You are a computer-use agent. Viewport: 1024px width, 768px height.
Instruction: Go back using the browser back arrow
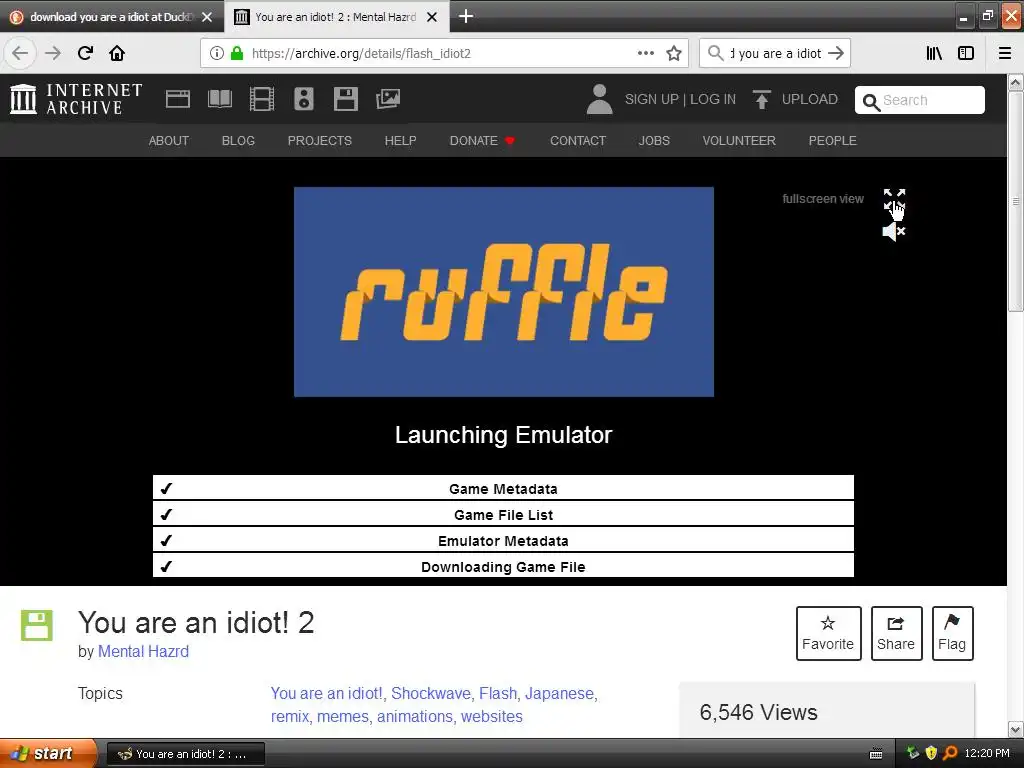(x=20, y=53)
